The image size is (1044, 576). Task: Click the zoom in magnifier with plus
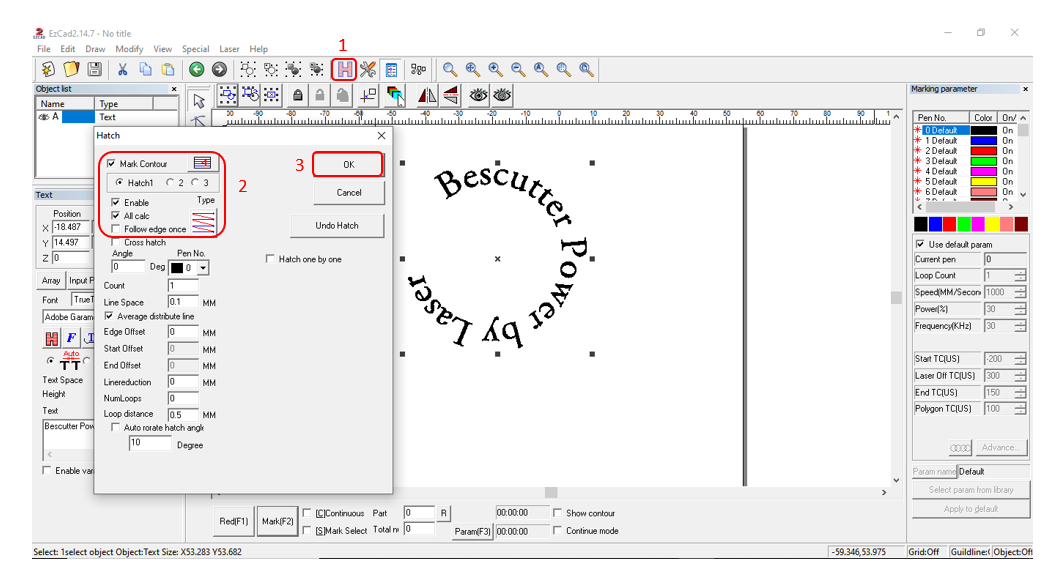(x=495, y=69)
